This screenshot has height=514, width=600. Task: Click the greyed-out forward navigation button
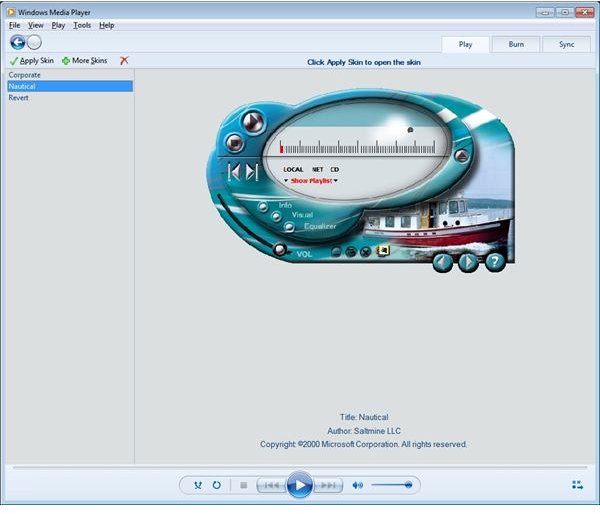coord(34,42)
